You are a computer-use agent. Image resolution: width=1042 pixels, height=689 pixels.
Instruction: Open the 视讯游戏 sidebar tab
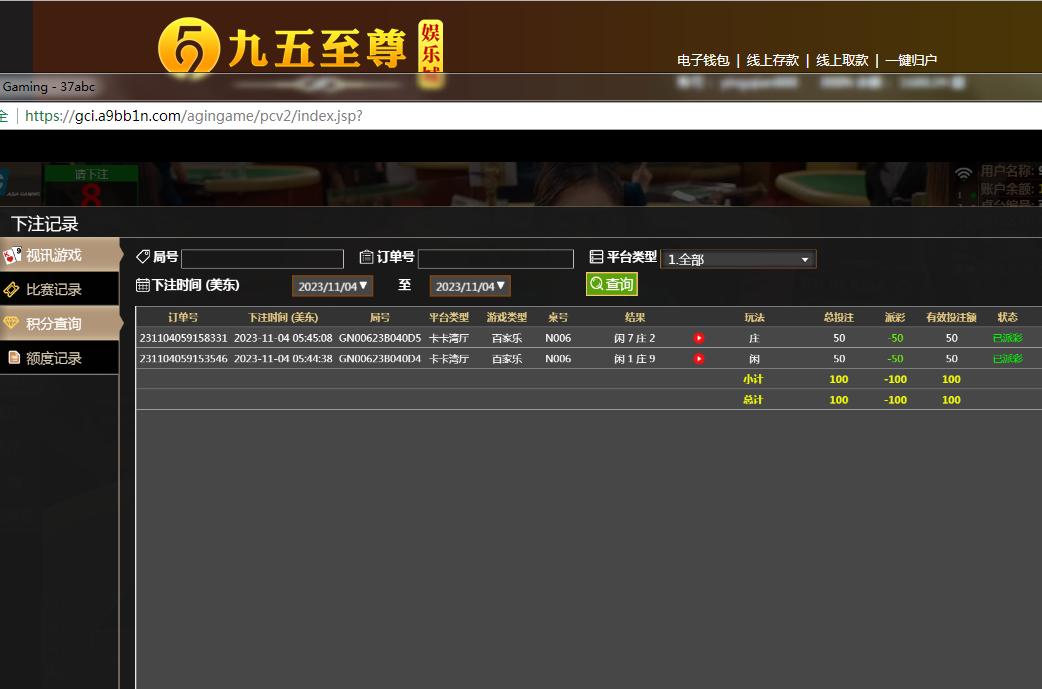pyautogui.click(x=60, y=255)
